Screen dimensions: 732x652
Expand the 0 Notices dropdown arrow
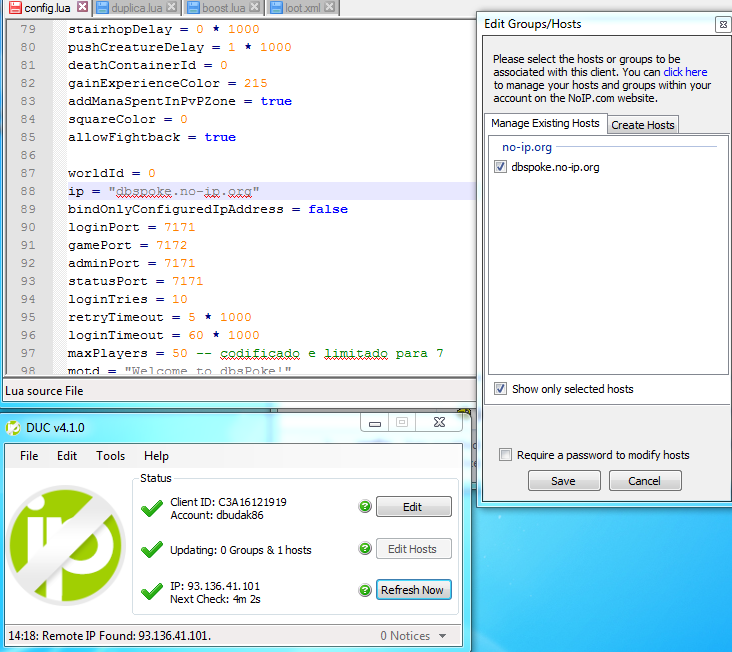click(443, 636)
